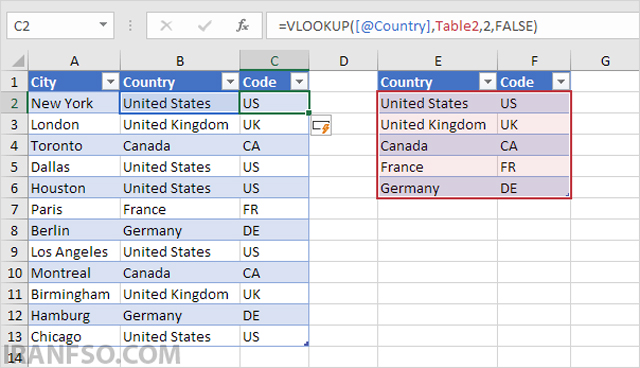Click FR code in cell C7
The image size is (640, 368).
(x=274, y=209)
